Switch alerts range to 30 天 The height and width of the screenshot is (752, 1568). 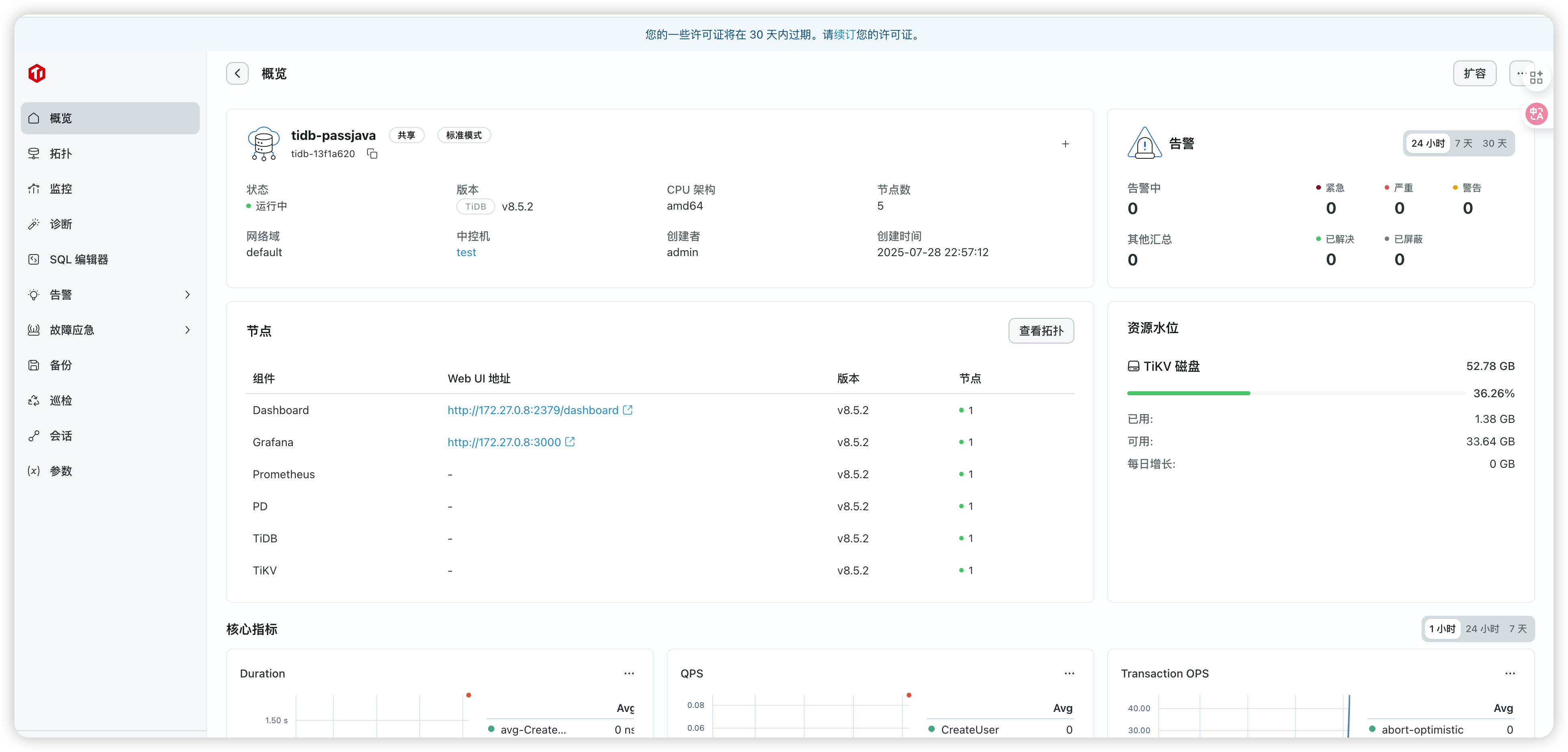pyautogui.click(x=1494, y=144)
